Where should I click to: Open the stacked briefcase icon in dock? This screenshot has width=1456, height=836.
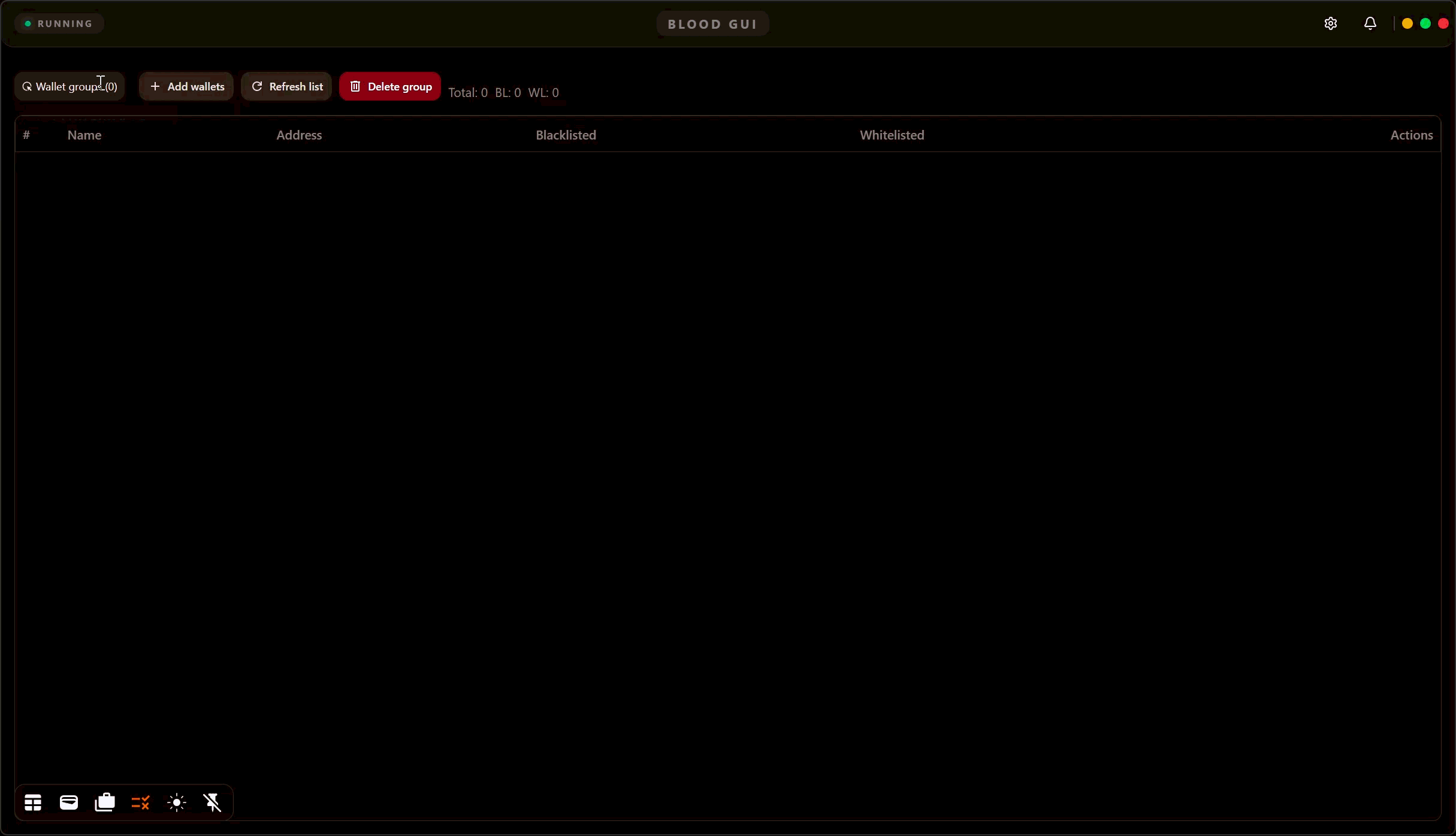coord(105,802)
